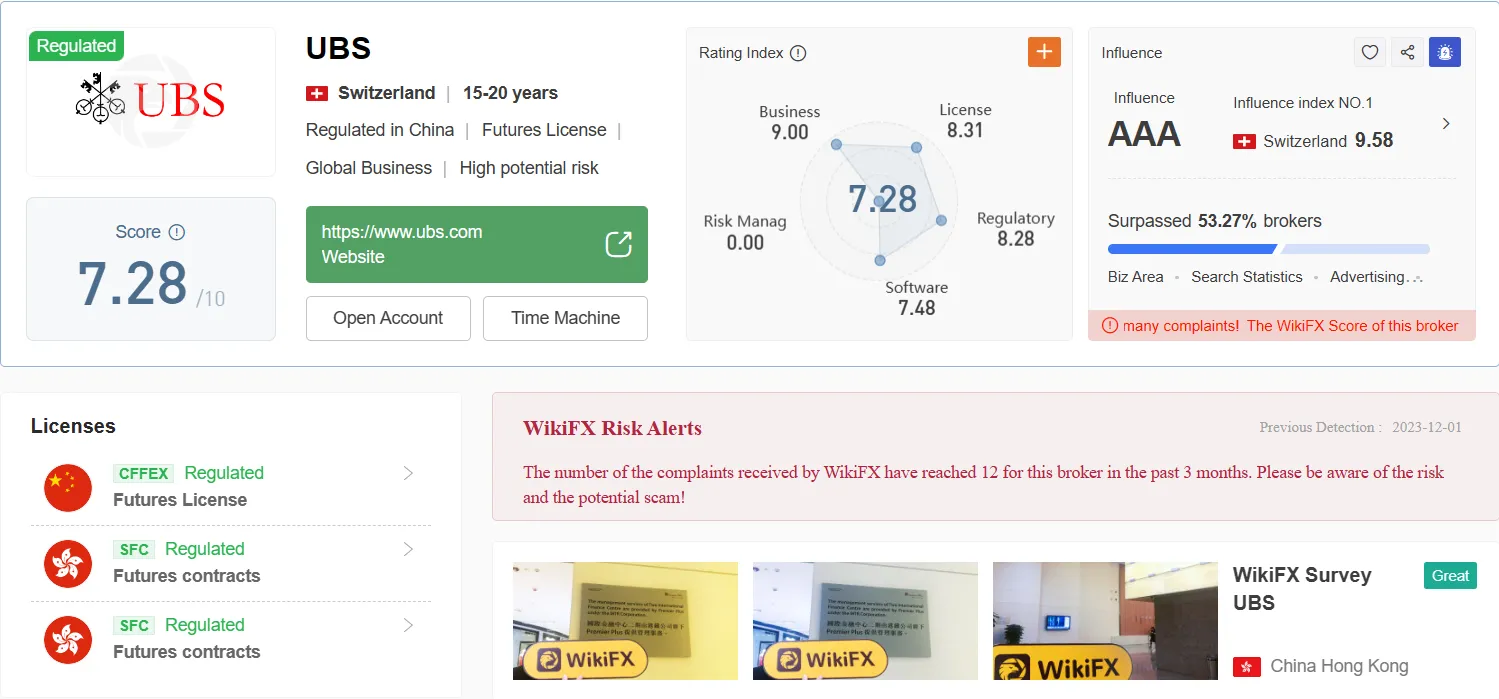Screen dimensions: 1499x699
Task: Select the Advertising tab
Action: 1368,277
